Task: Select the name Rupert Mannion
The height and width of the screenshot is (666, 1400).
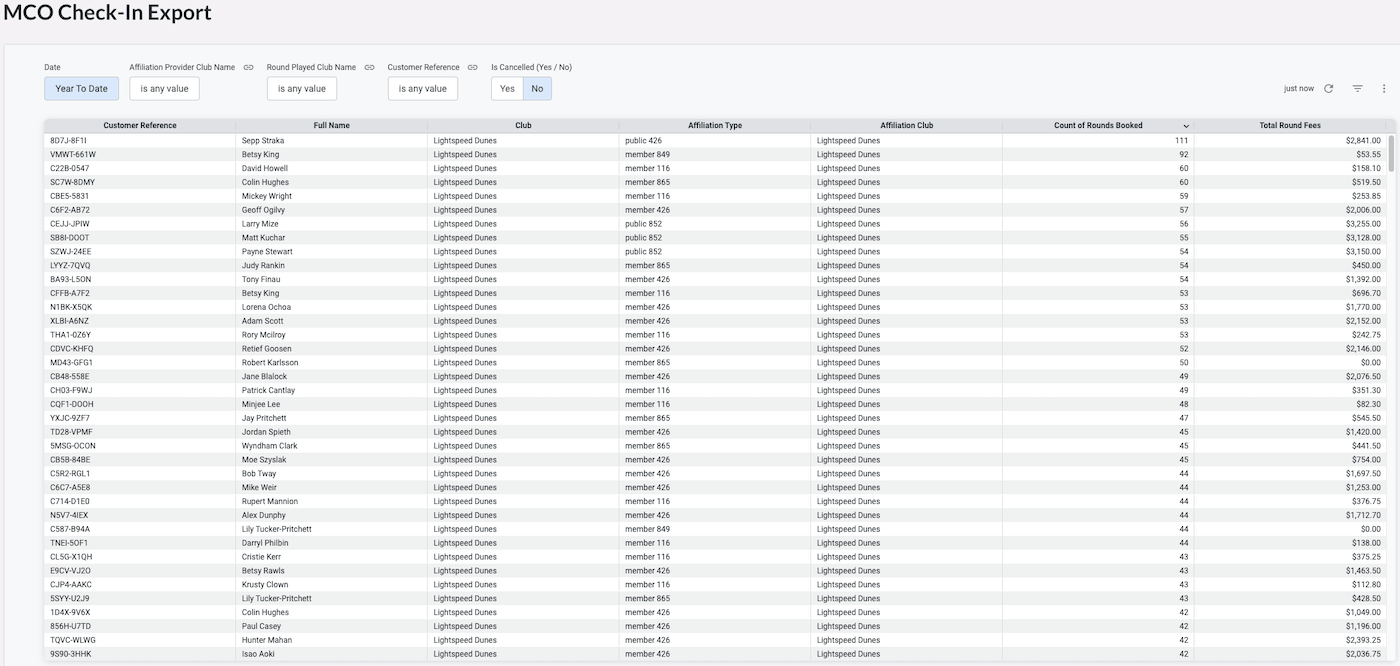Action: click(x=270, y=501)
